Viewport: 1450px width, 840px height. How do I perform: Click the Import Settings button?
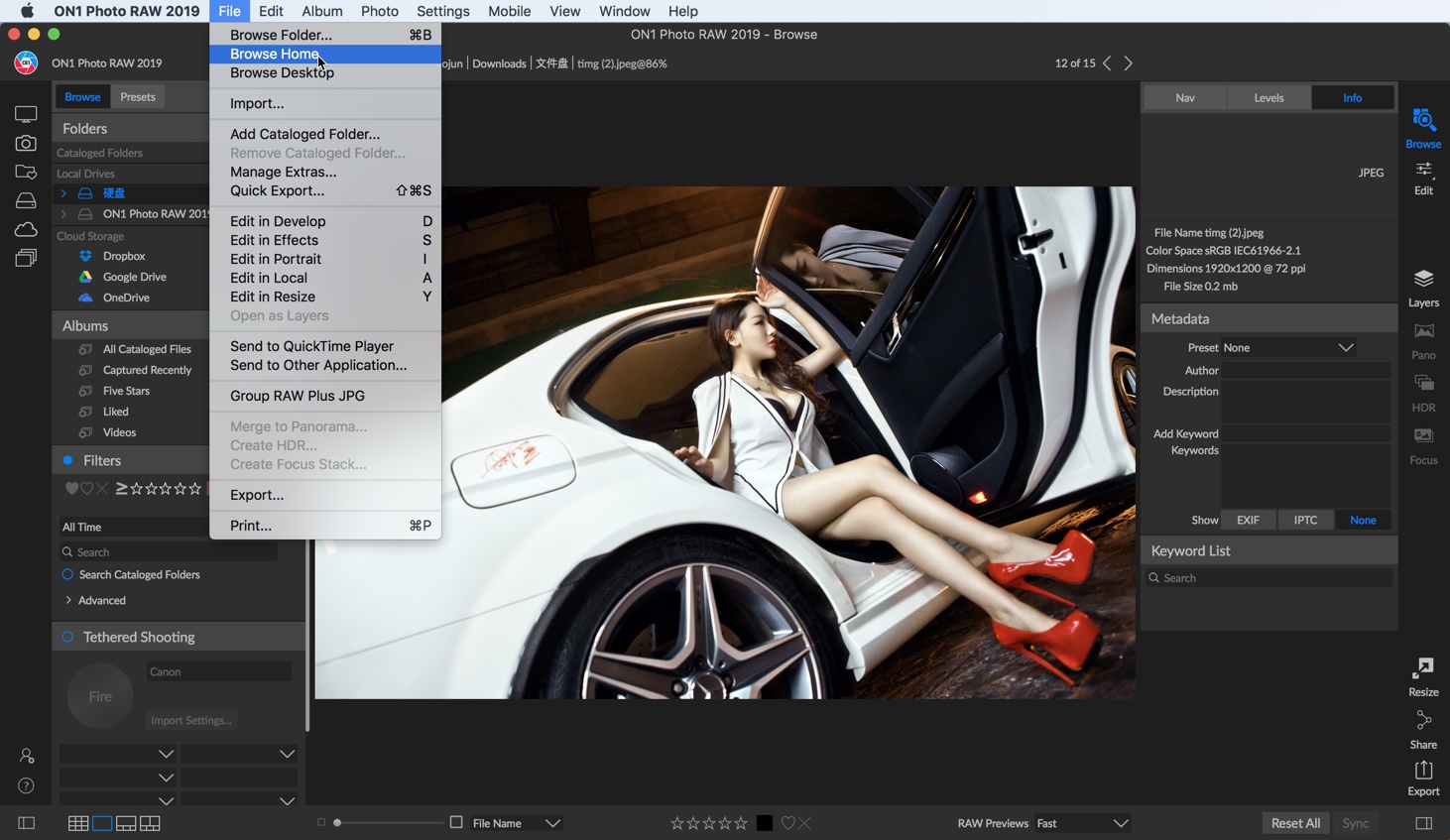[x=190, y=720]
